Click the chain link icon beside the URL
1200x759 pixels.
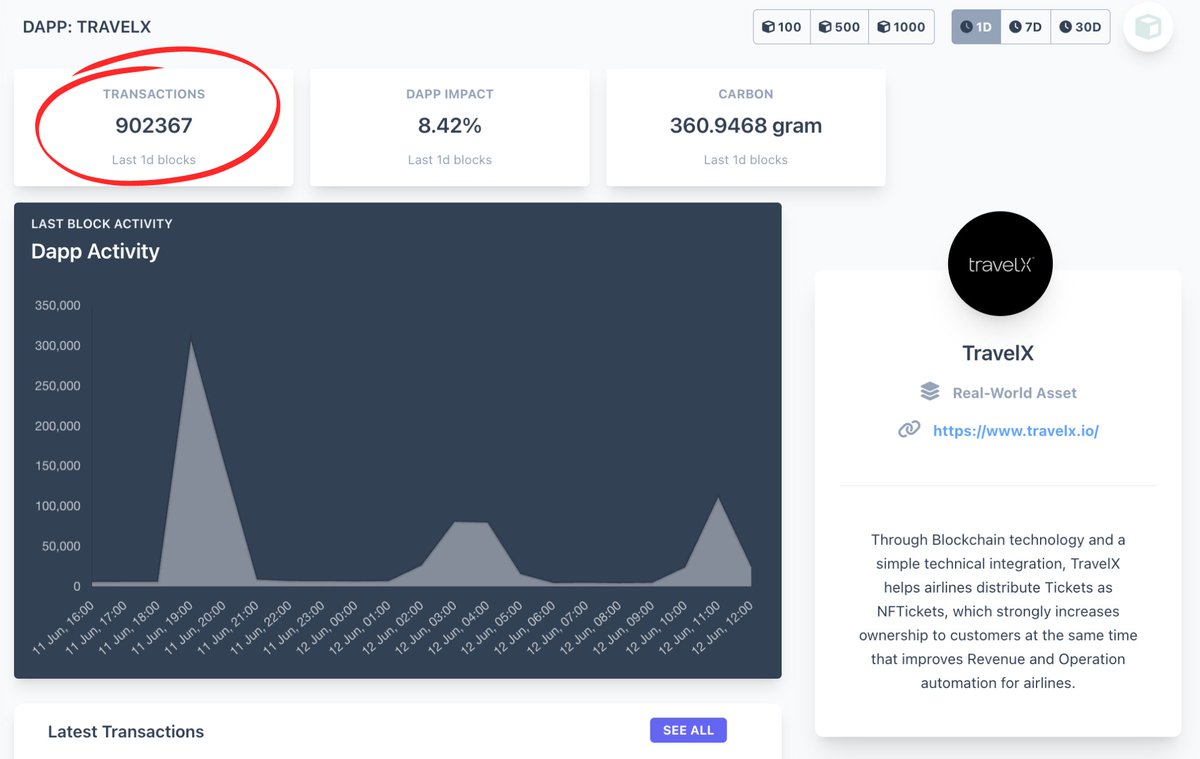[909, 430]
